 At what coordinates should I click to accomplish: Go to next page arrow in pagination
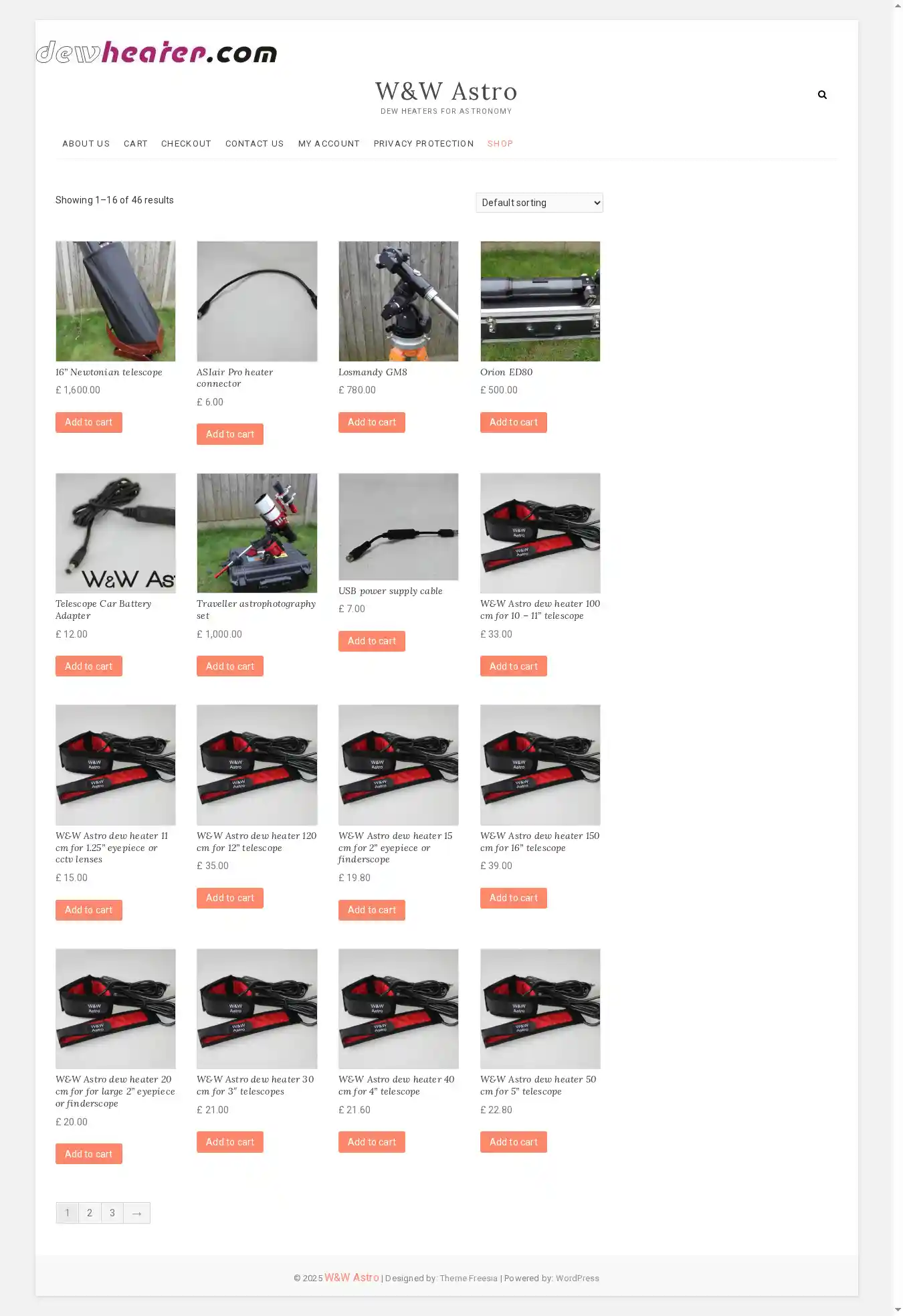136,1213
